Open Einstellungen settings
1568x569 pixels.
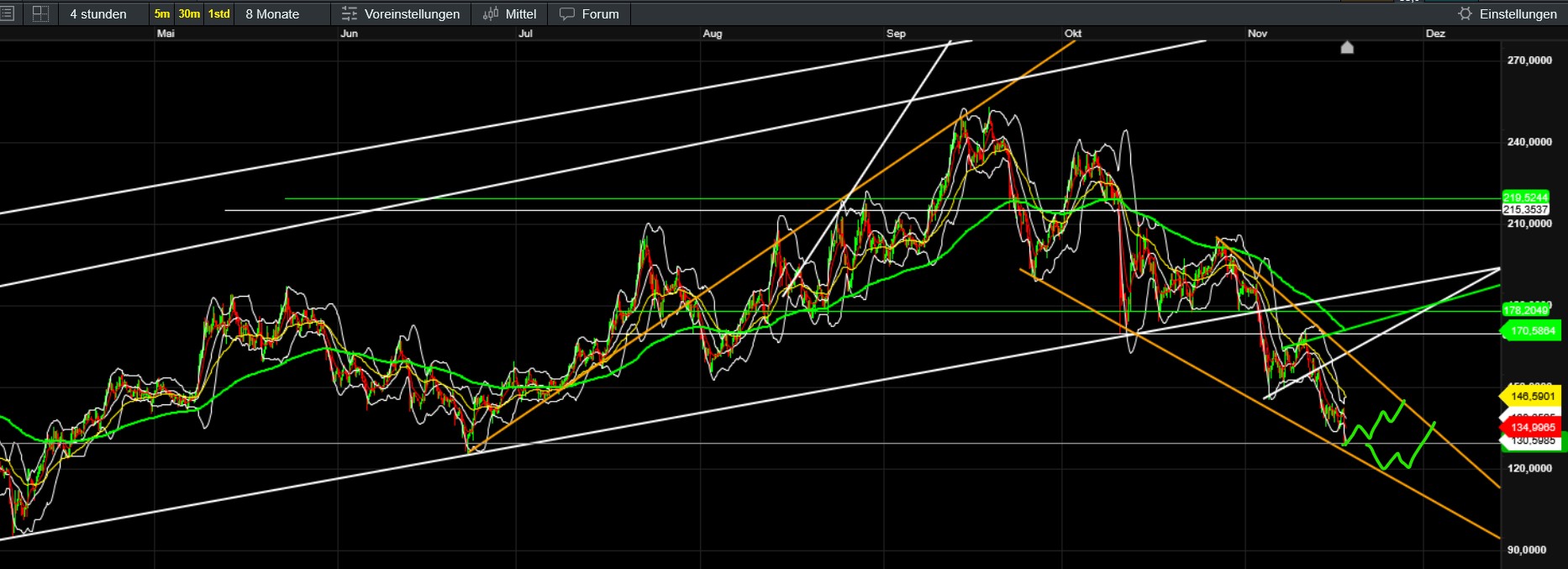coord(1518,13)
